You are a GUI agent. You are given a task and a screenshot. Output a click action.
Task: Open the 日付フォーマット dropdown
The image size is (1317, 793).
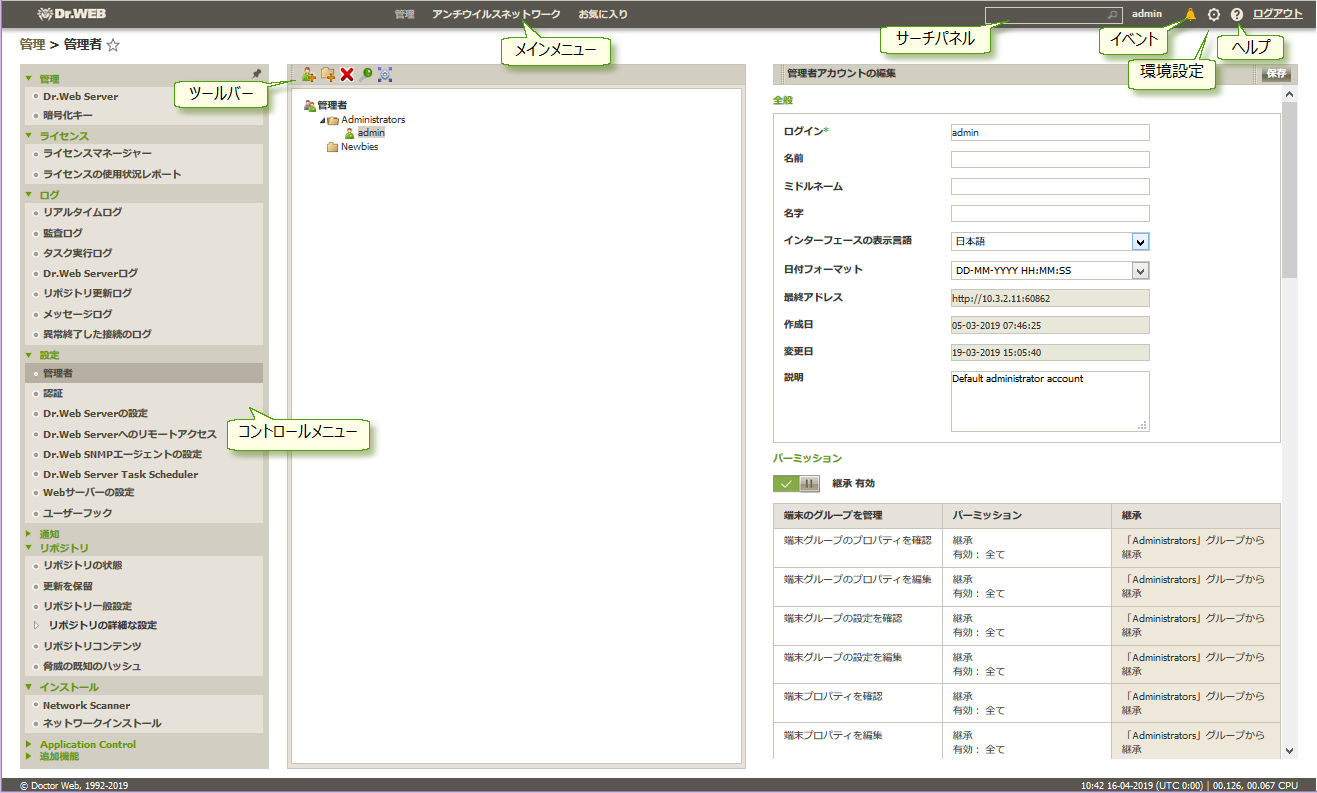coord(1140,270)
